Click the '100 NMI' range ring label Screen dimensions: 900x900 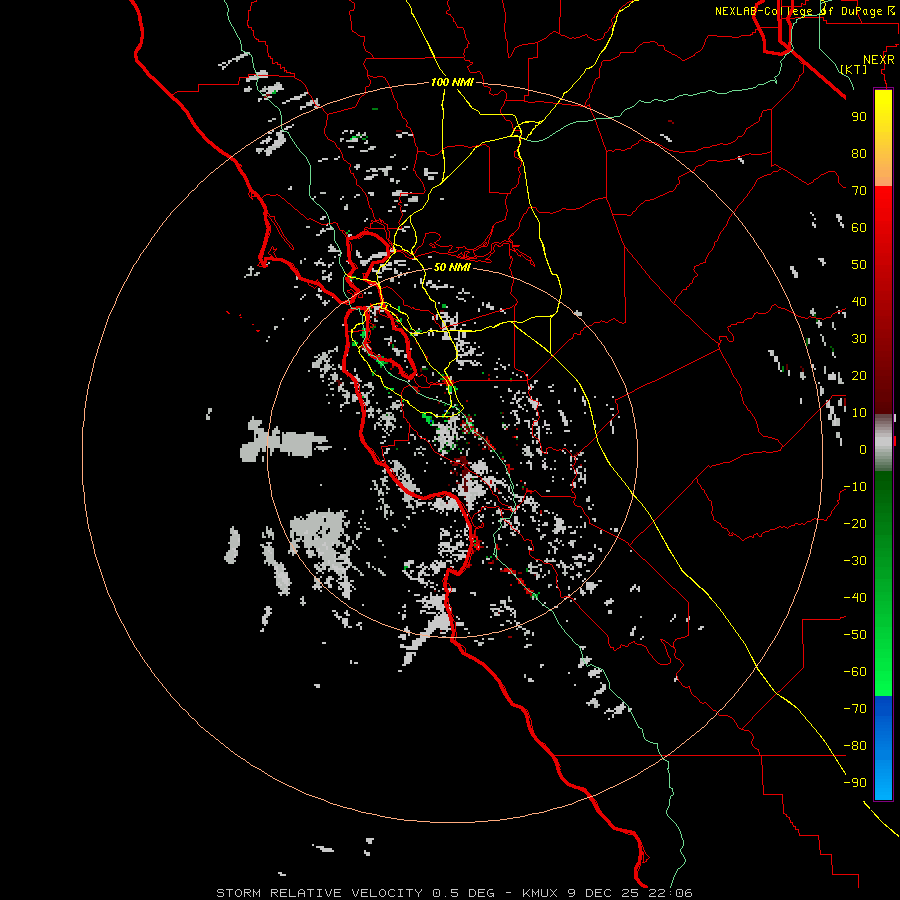(x=452, y=82)
